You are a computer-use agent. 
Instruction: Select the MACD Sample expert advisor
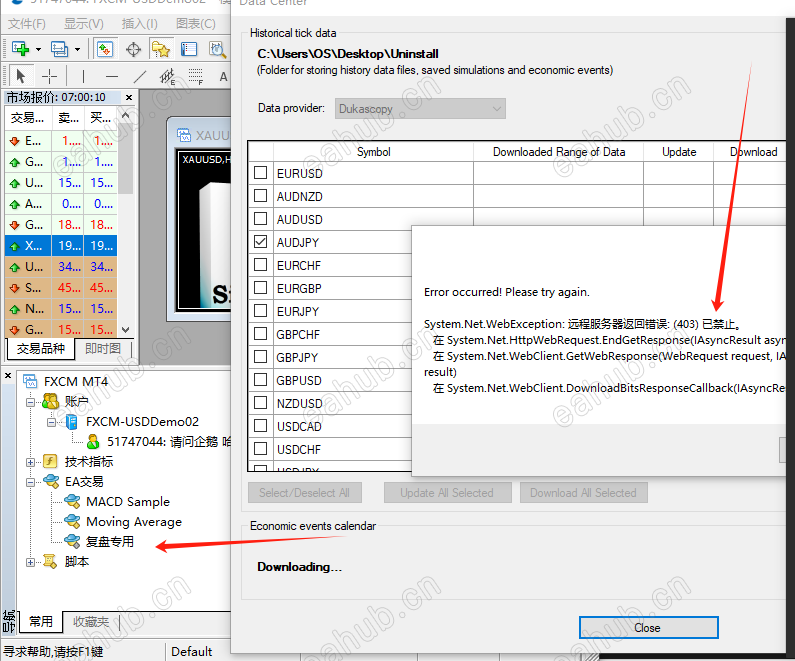(x=128, y=501)
